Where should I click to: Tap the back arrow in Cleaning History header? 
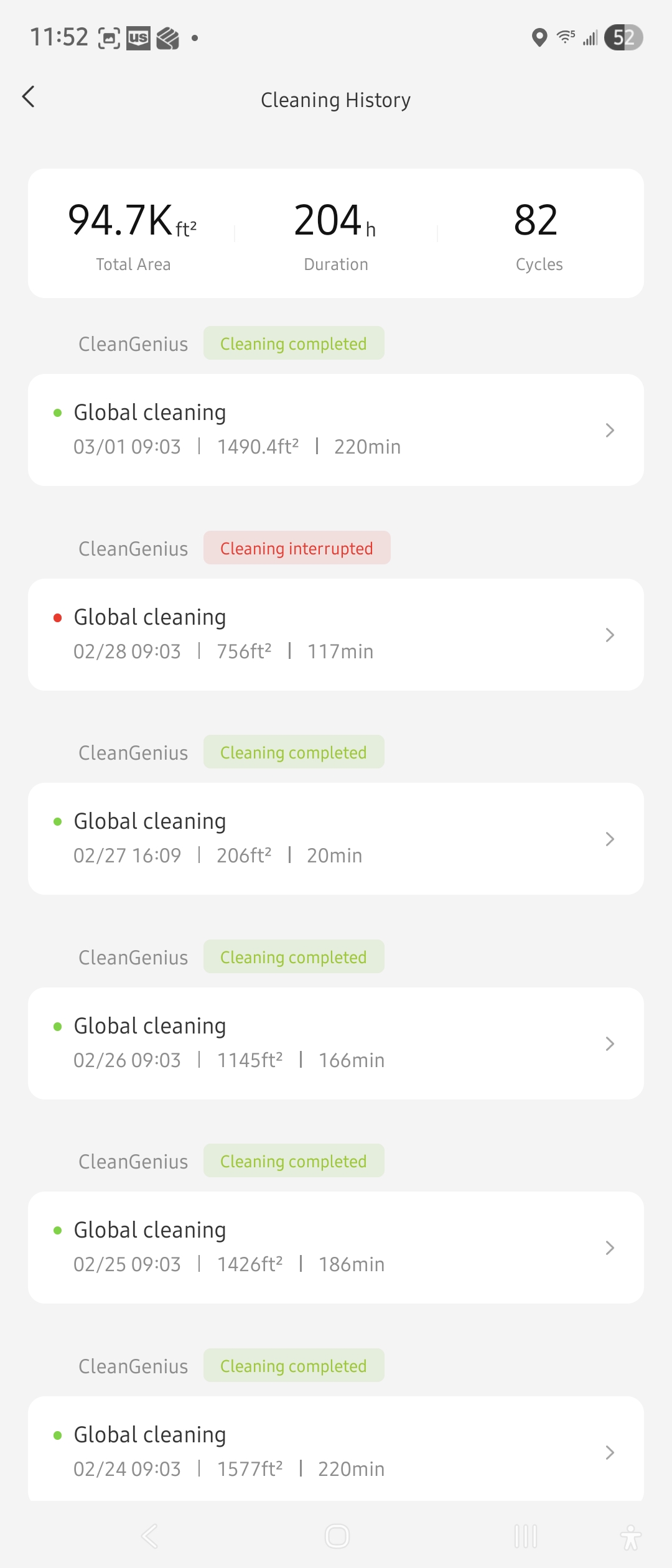pyautogui.click(x=29, y=97)
